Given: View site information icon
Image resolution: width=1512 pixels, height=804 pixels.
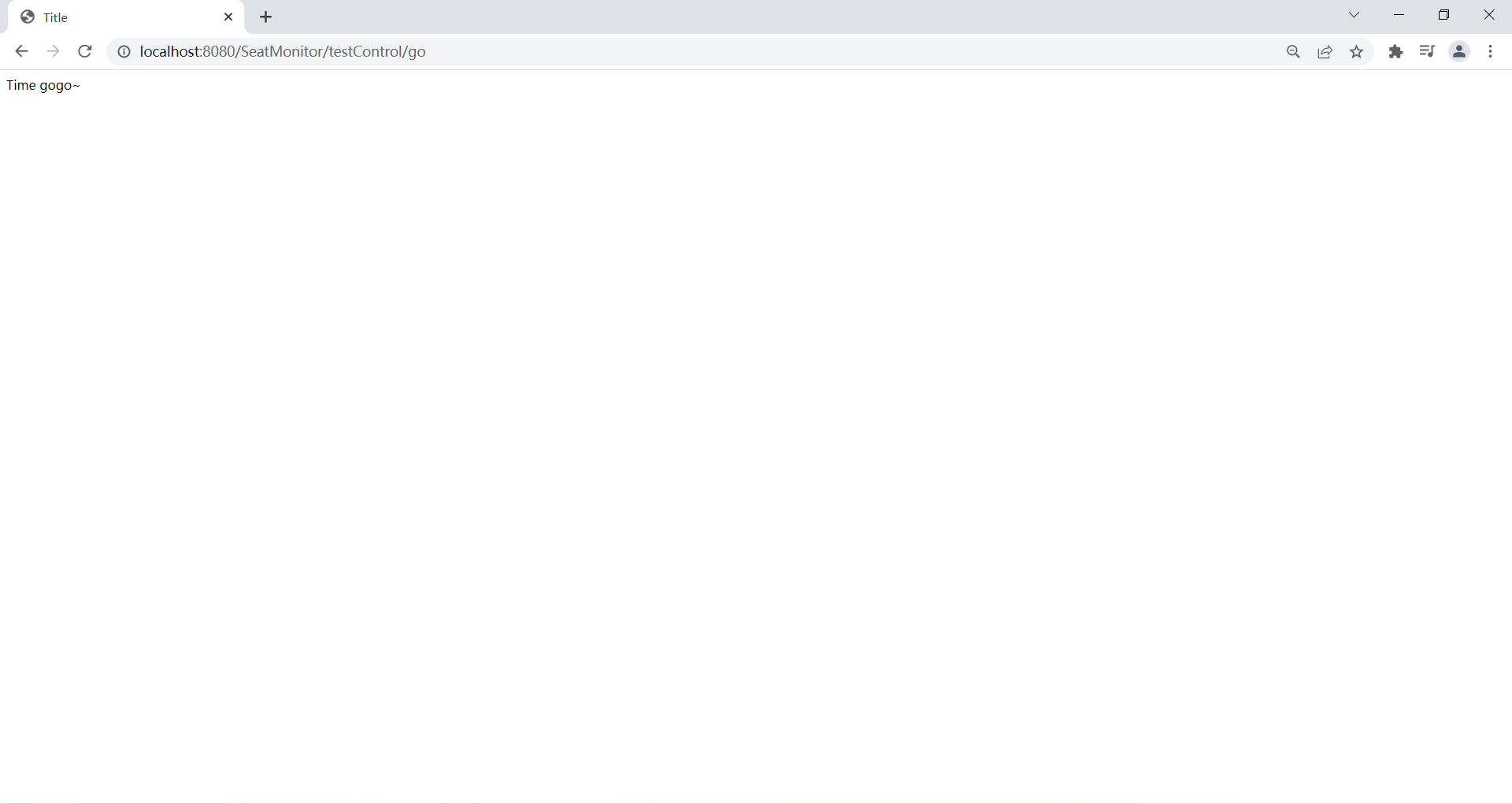Looking at the screenshot, I should point(124,51).
